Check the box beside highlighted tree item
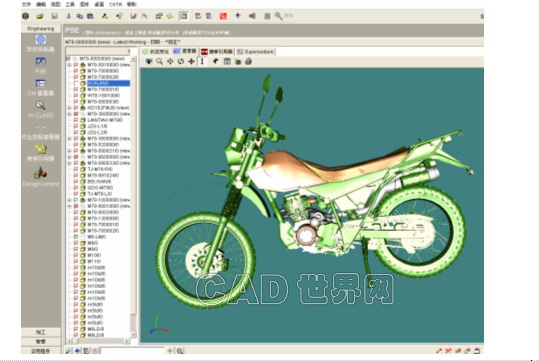The height and width of the screenshot is (361, 539). [76, 83]
